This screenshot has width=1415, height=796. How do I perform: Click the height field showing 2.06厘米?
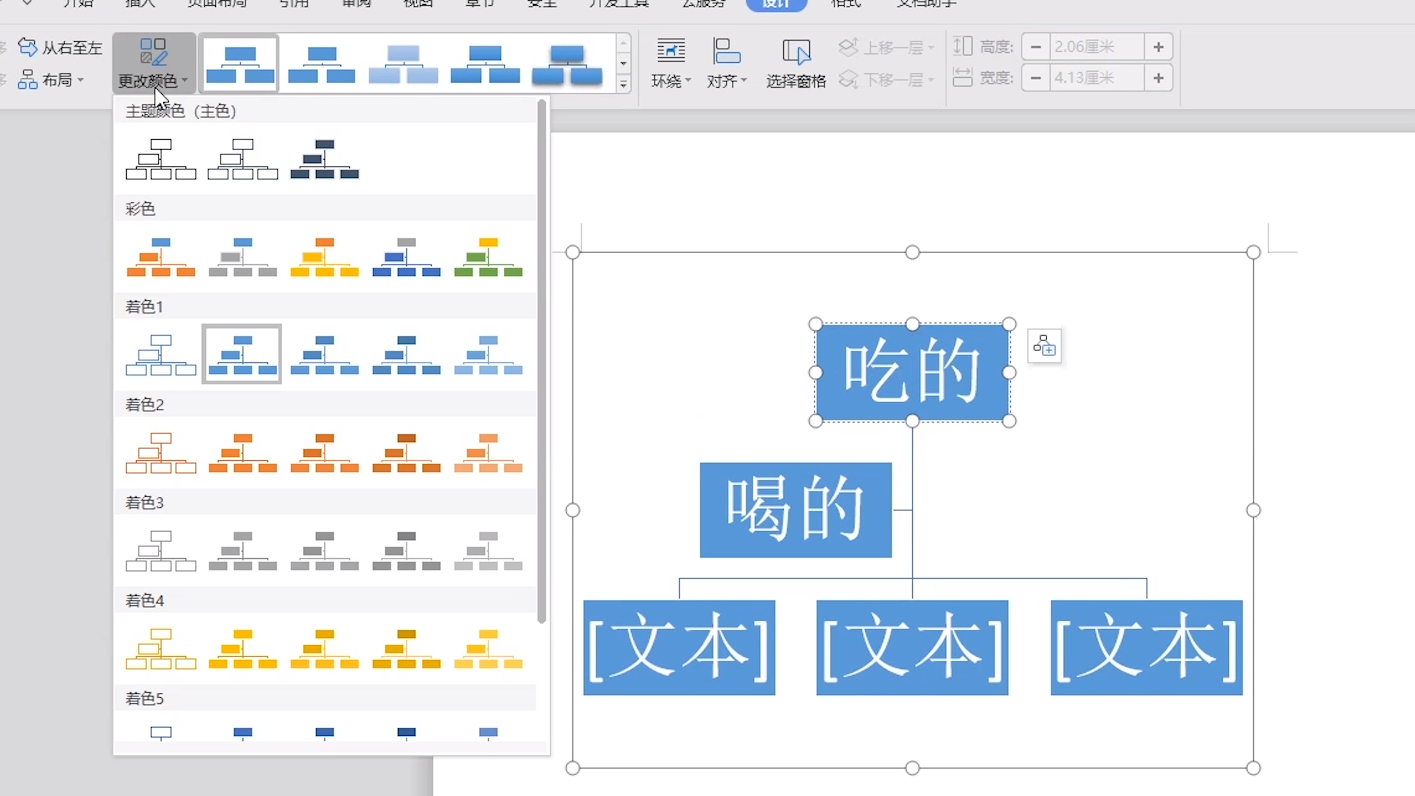pos(1096,47)
